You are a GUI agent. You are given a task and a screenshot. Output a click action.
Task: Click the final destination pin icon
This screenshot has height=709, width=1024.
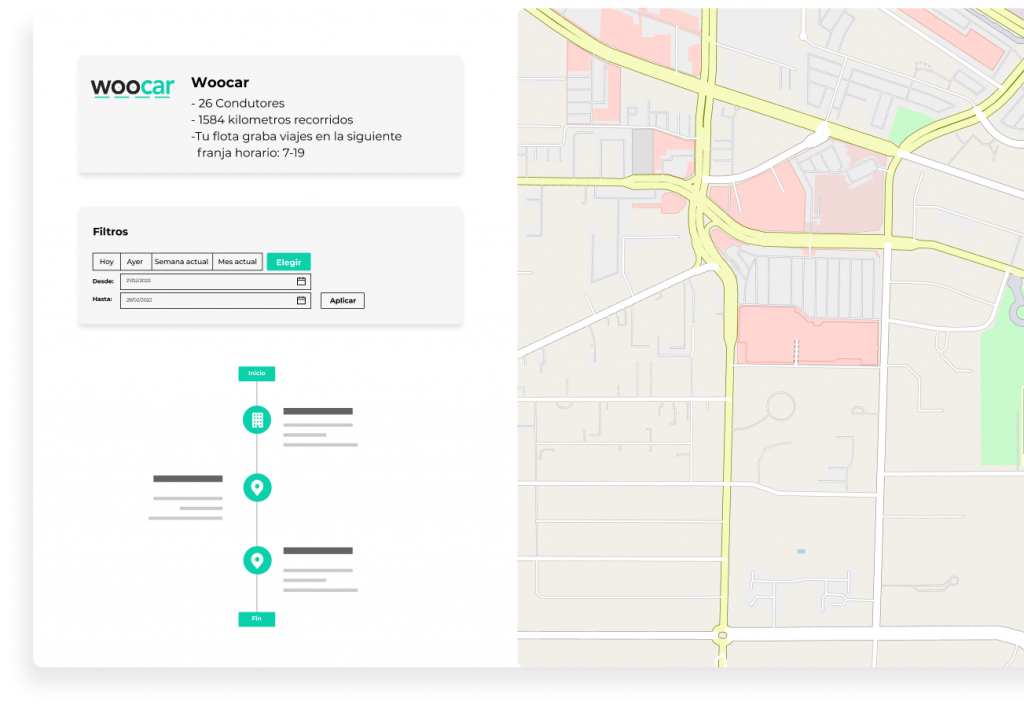257,560
